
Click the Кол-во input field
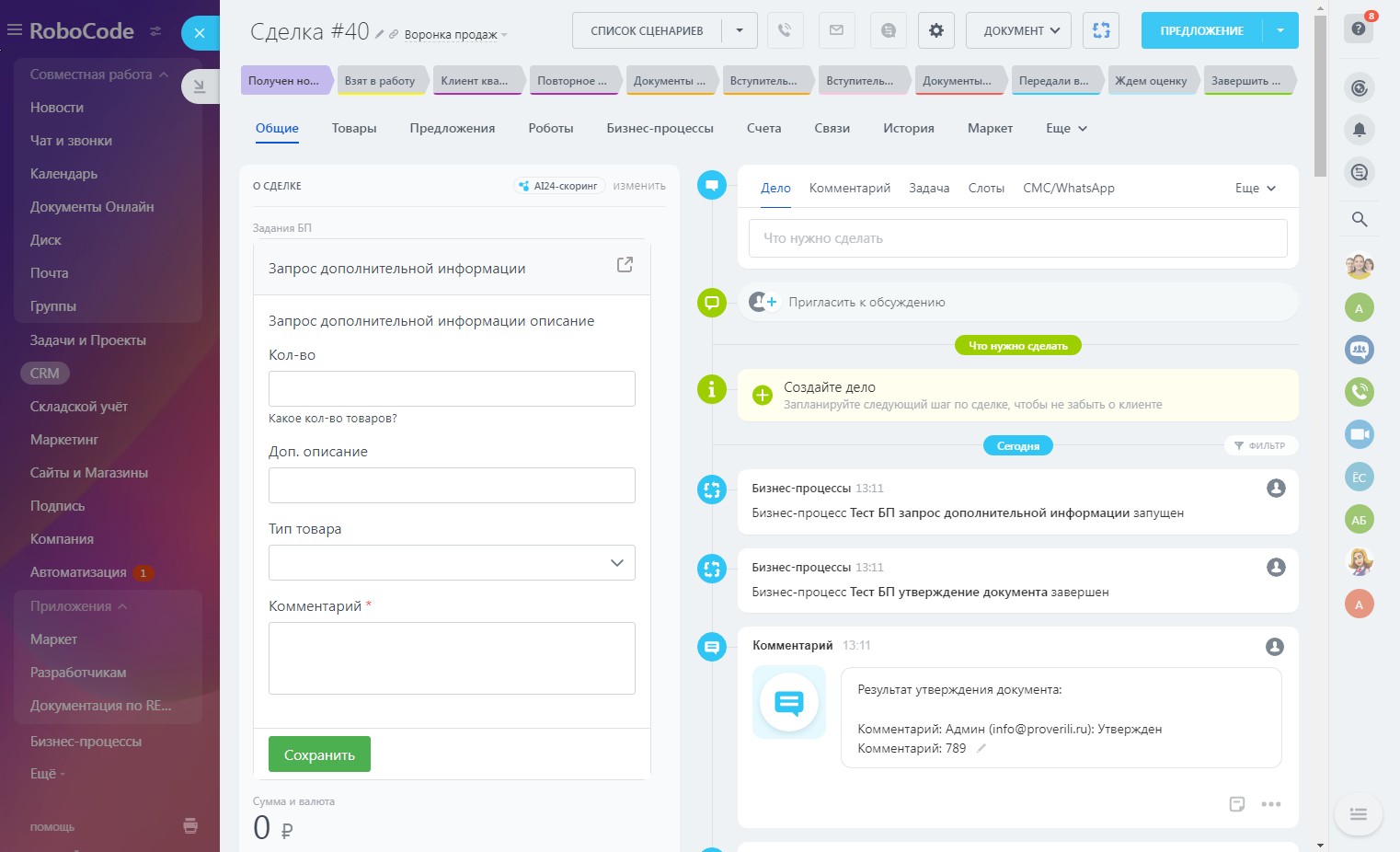(452, 388)
